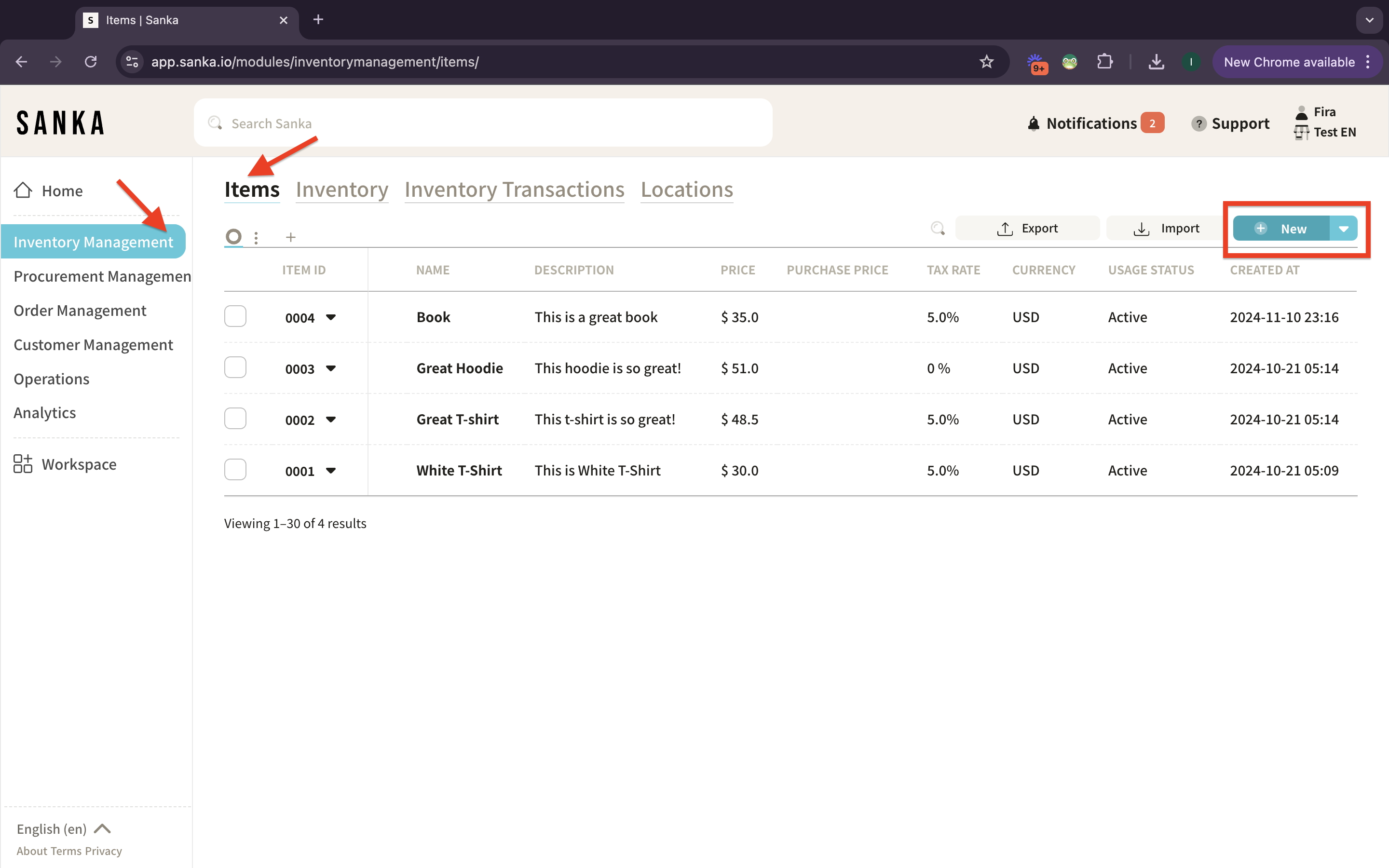1389x868 pixels.
Task: Add a new view with plus icon
Action: 290,237
